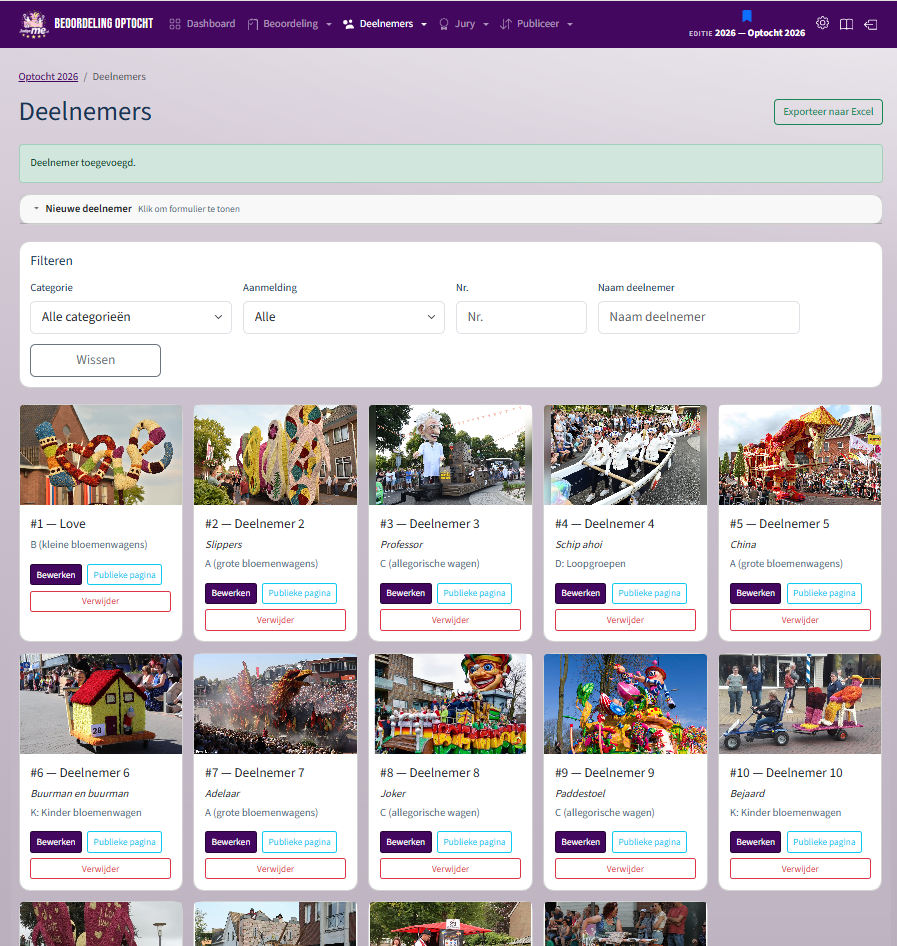Open Publieke pagina for Deelnemer 6
The width and height of the screenshot is (897, 946).
[x=124, y=842]
